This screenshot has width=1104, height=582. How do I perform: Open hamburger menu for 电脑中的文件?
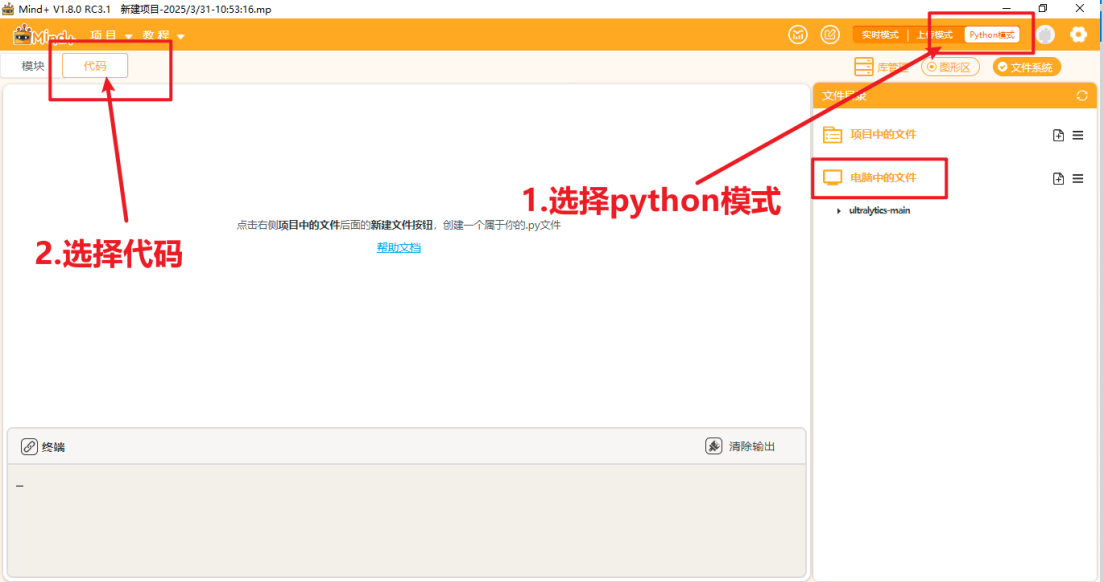click(x=1078, y=179)
